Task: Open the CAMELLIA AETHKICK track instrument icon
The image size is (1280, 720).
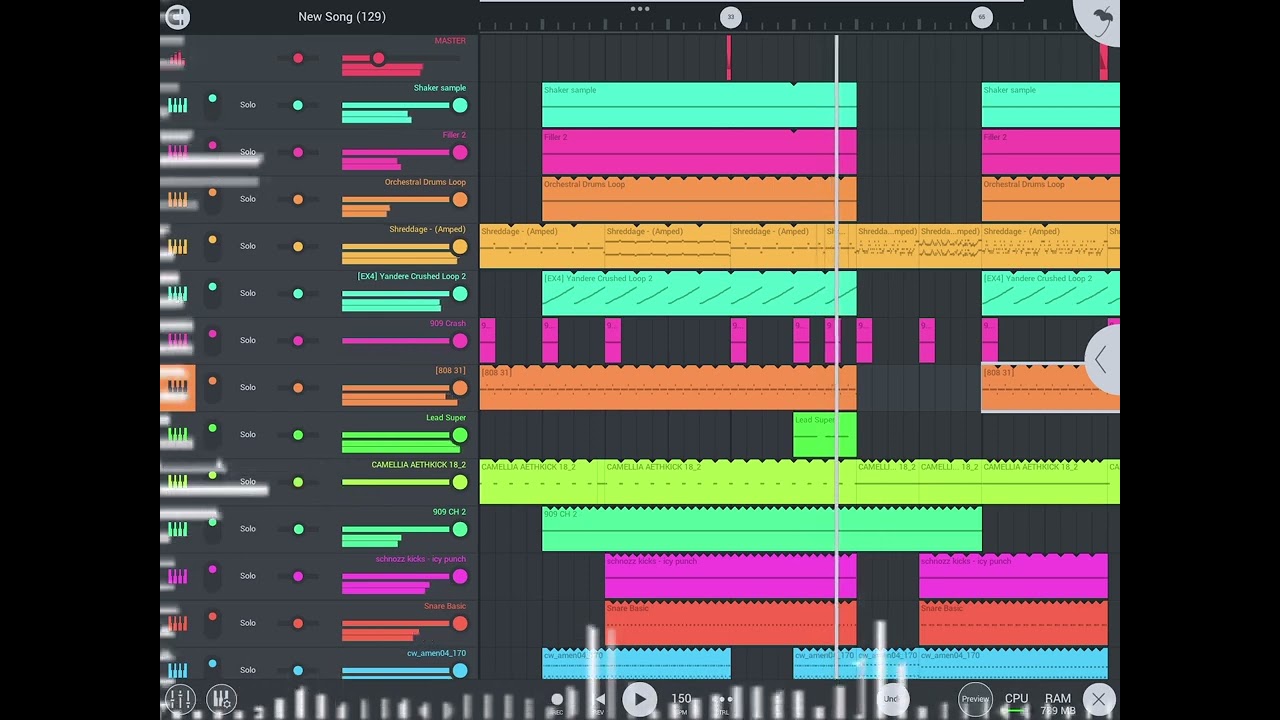Action: click(177, 482)
